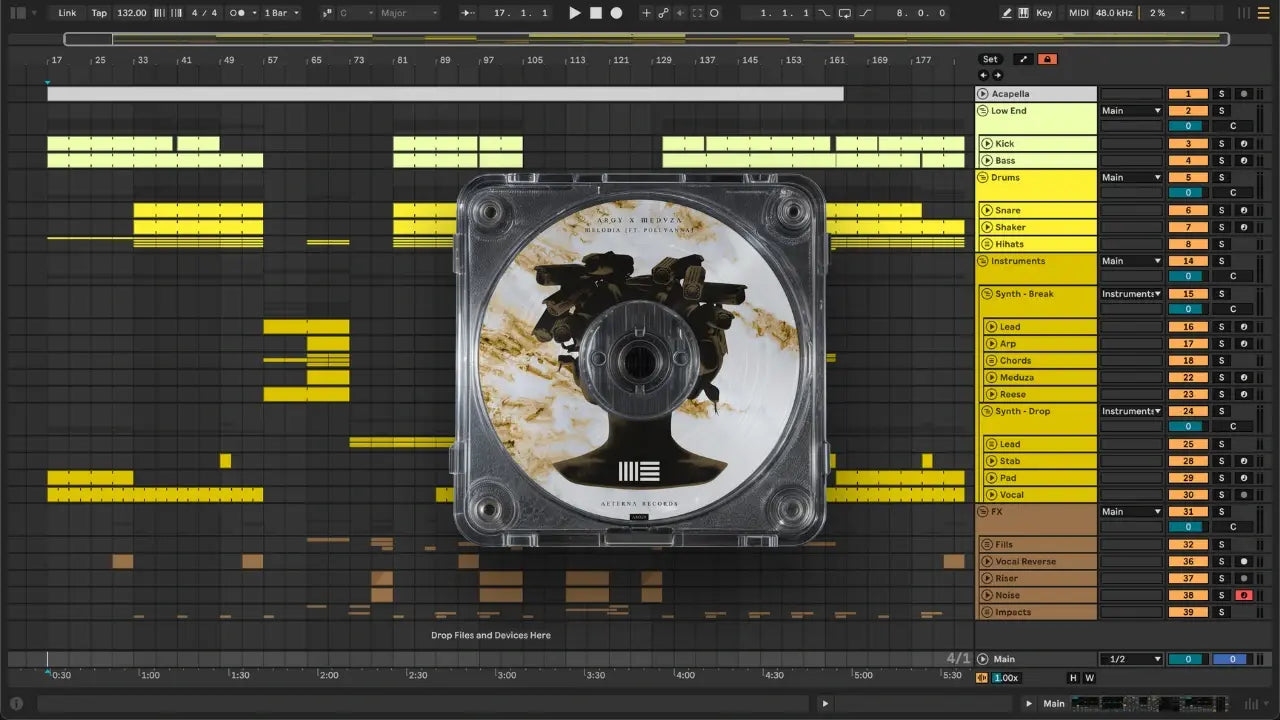
Task: Toggle punch-in switch icon
Action: pos(824,13)
